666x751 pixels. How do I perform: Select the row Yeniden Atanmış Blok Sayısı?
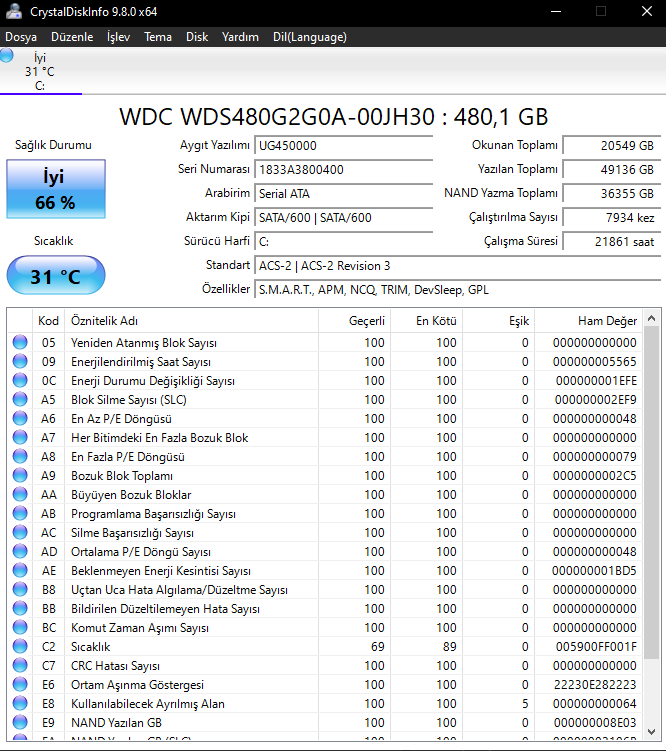click(325, 342)
